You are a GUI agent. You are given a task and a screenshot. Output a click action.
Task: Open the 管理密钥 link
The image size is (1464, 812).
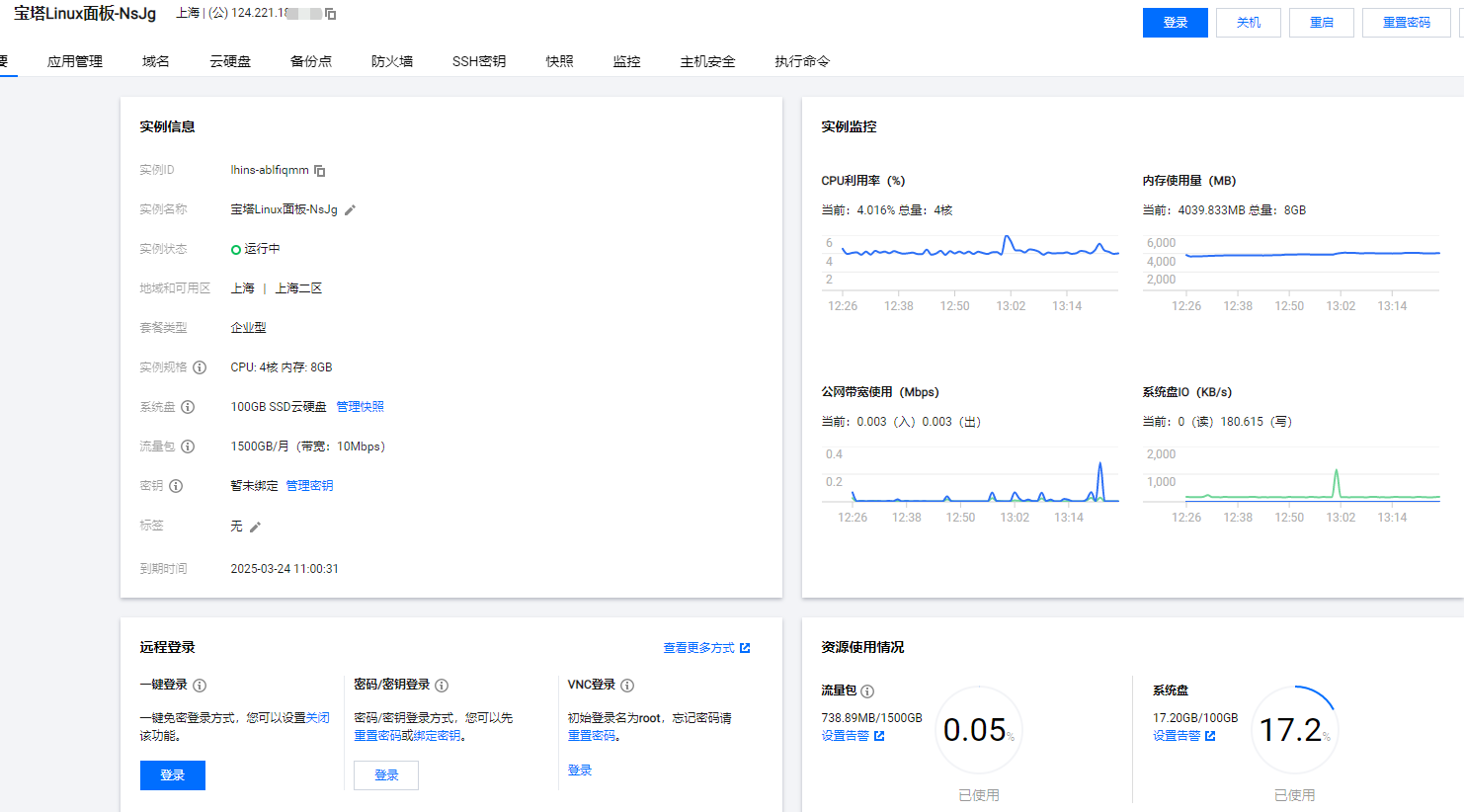(309, 486)
